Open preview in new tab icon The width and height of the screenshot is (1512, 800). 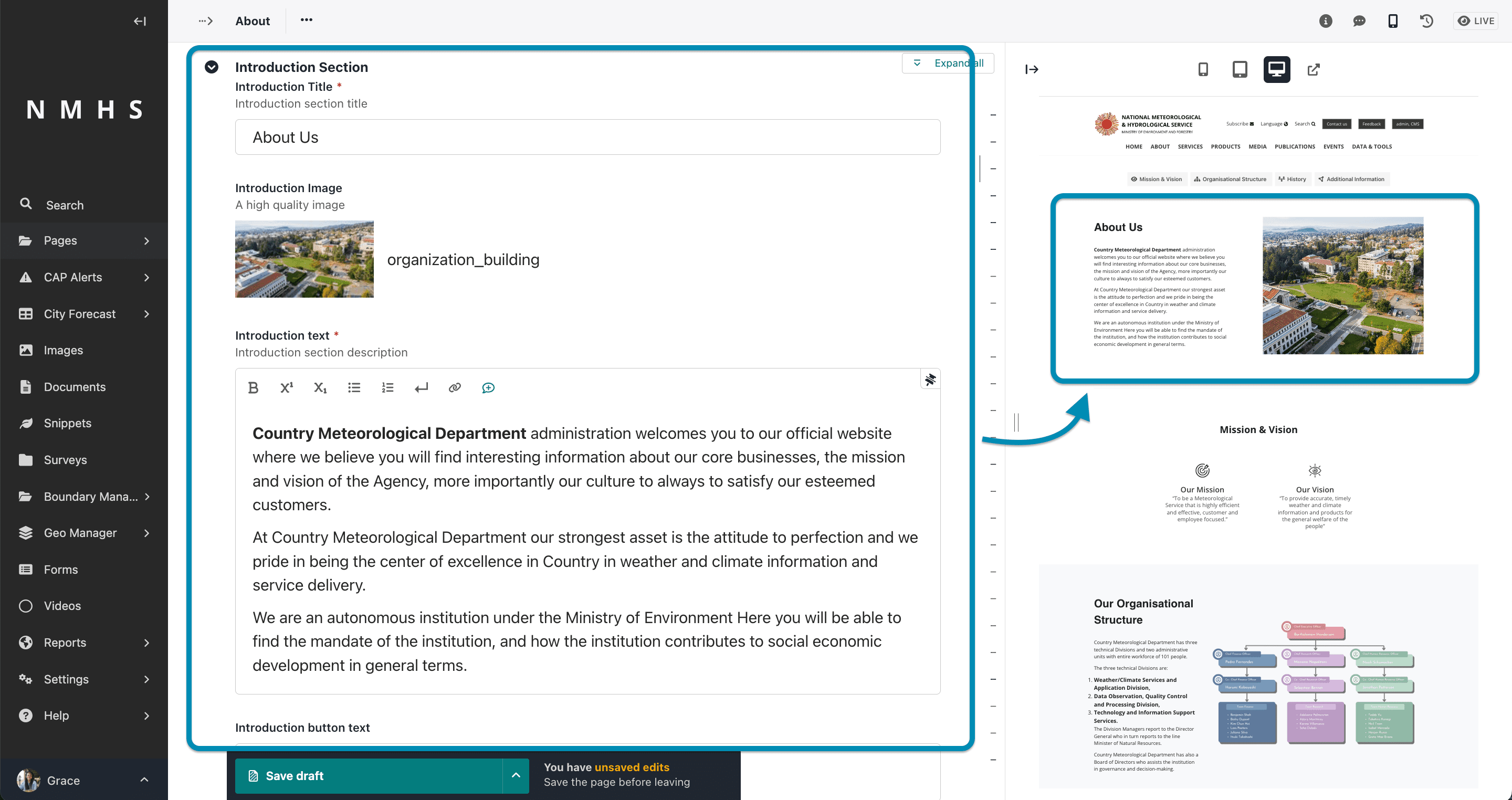tap(1314, 69)
